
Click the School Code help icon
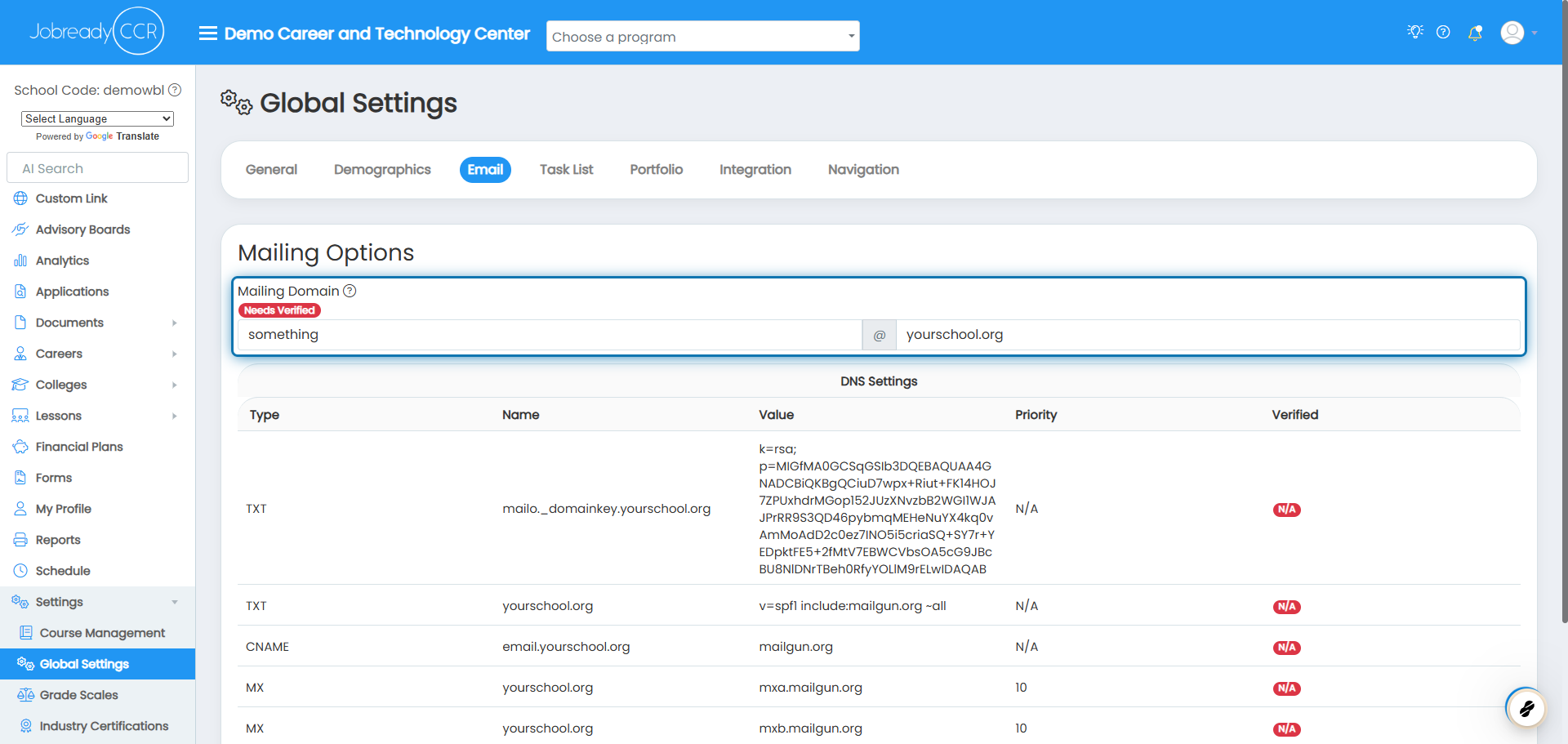click(x=175, y=90)
